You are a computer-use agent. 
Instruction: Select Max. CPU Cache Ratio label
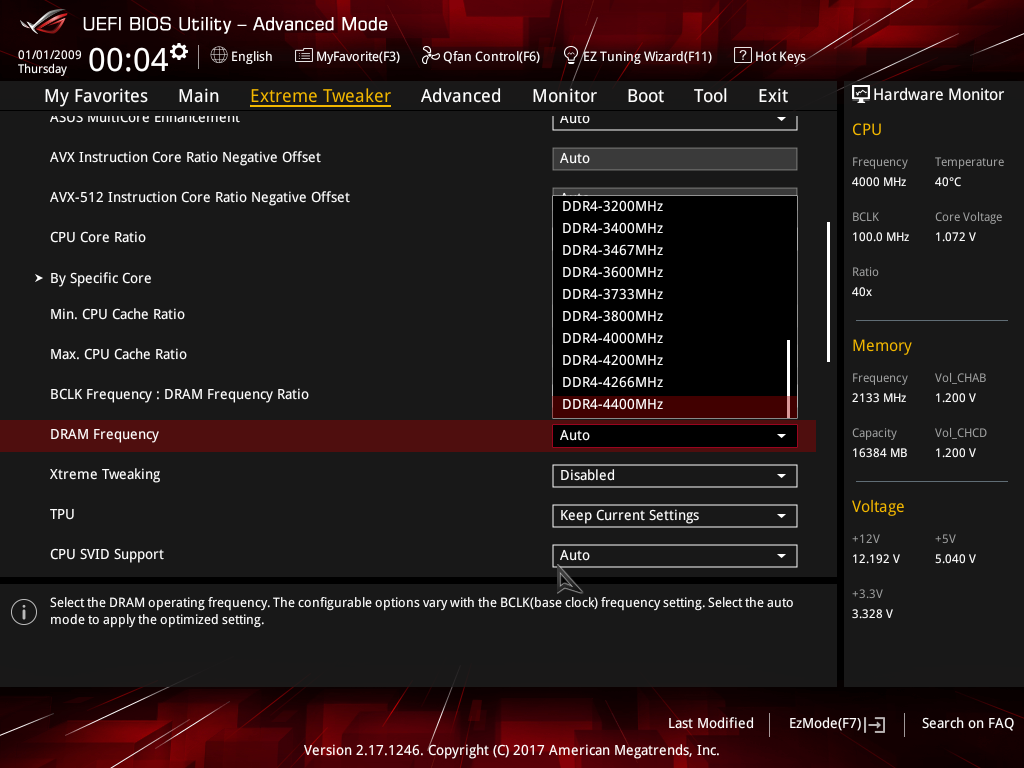point(118,355)
